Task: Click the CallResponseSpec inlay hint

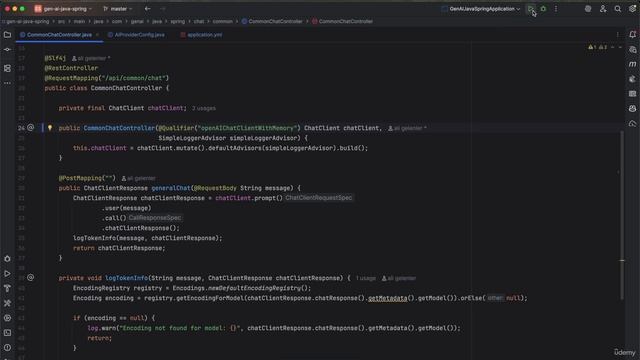Action: tap(155, 218)
